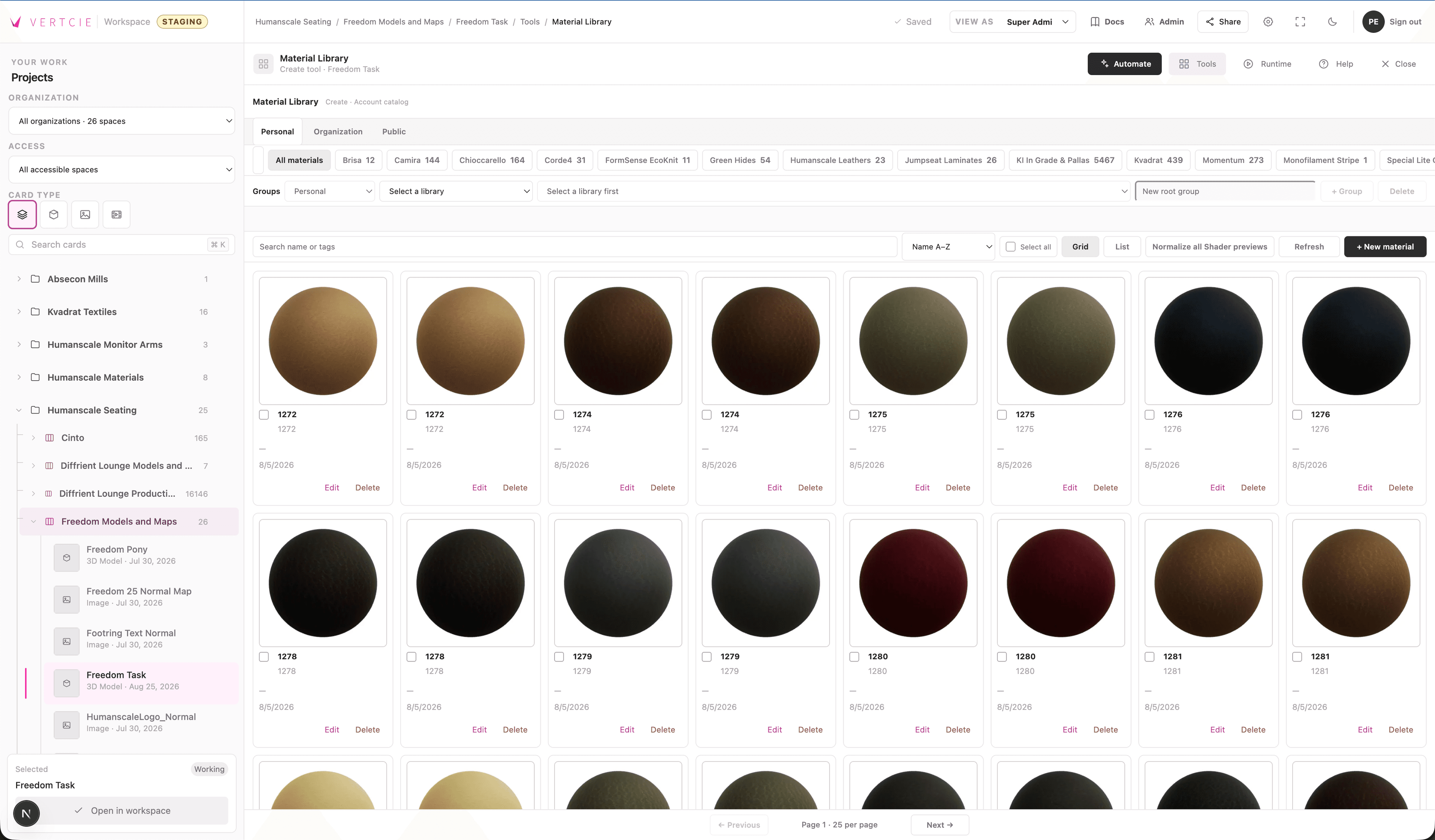Click the Freedom Pony 3D model icon
The image size is (1435, 840).
point(67,558)
